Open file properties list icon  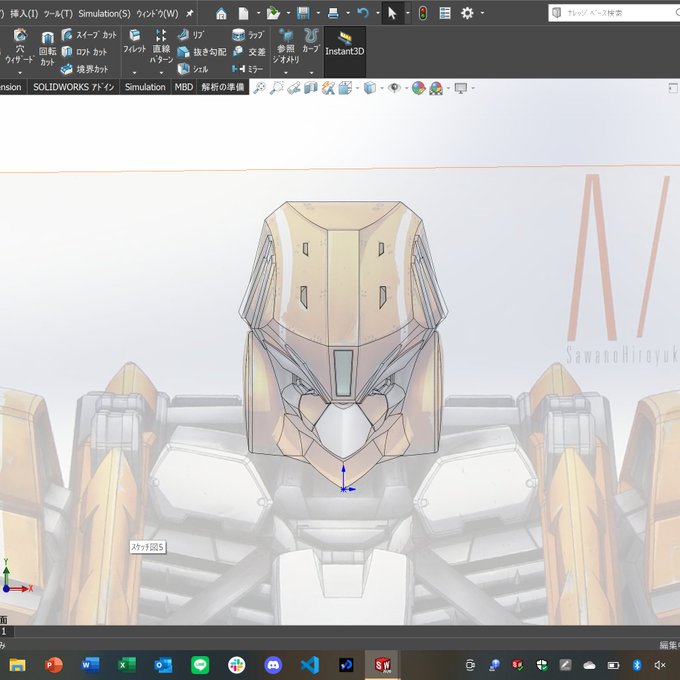point(445,13)
